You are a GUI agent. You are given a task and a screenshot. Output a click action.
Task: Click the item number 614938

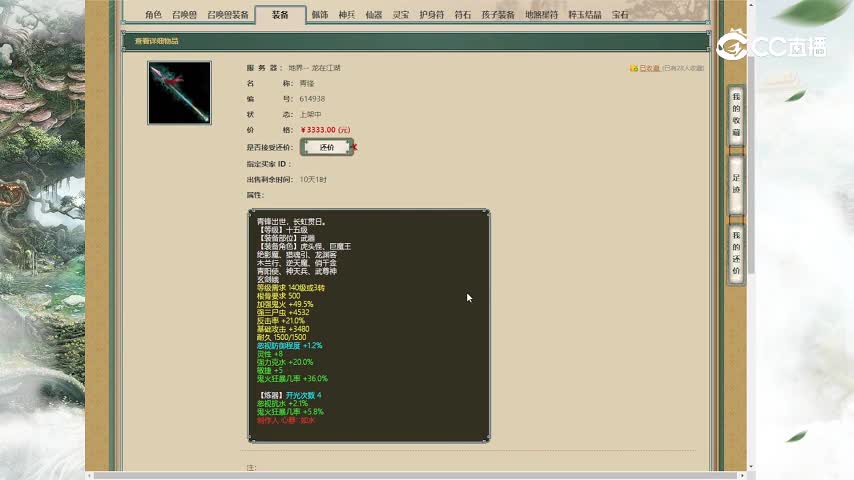pos(312,99)
